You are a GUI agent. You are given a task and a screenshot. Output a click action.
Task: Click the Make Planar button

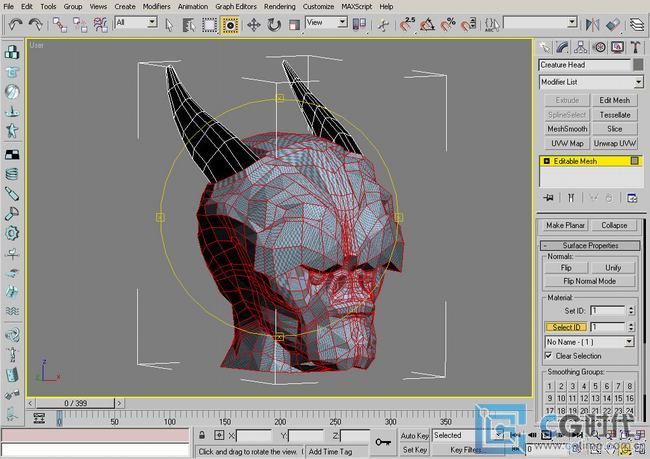565,225
